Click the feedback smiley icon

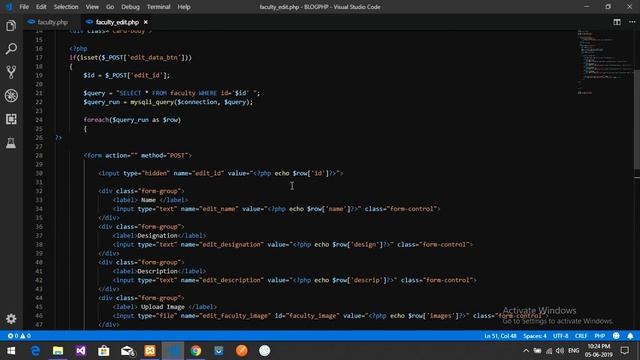616,336
